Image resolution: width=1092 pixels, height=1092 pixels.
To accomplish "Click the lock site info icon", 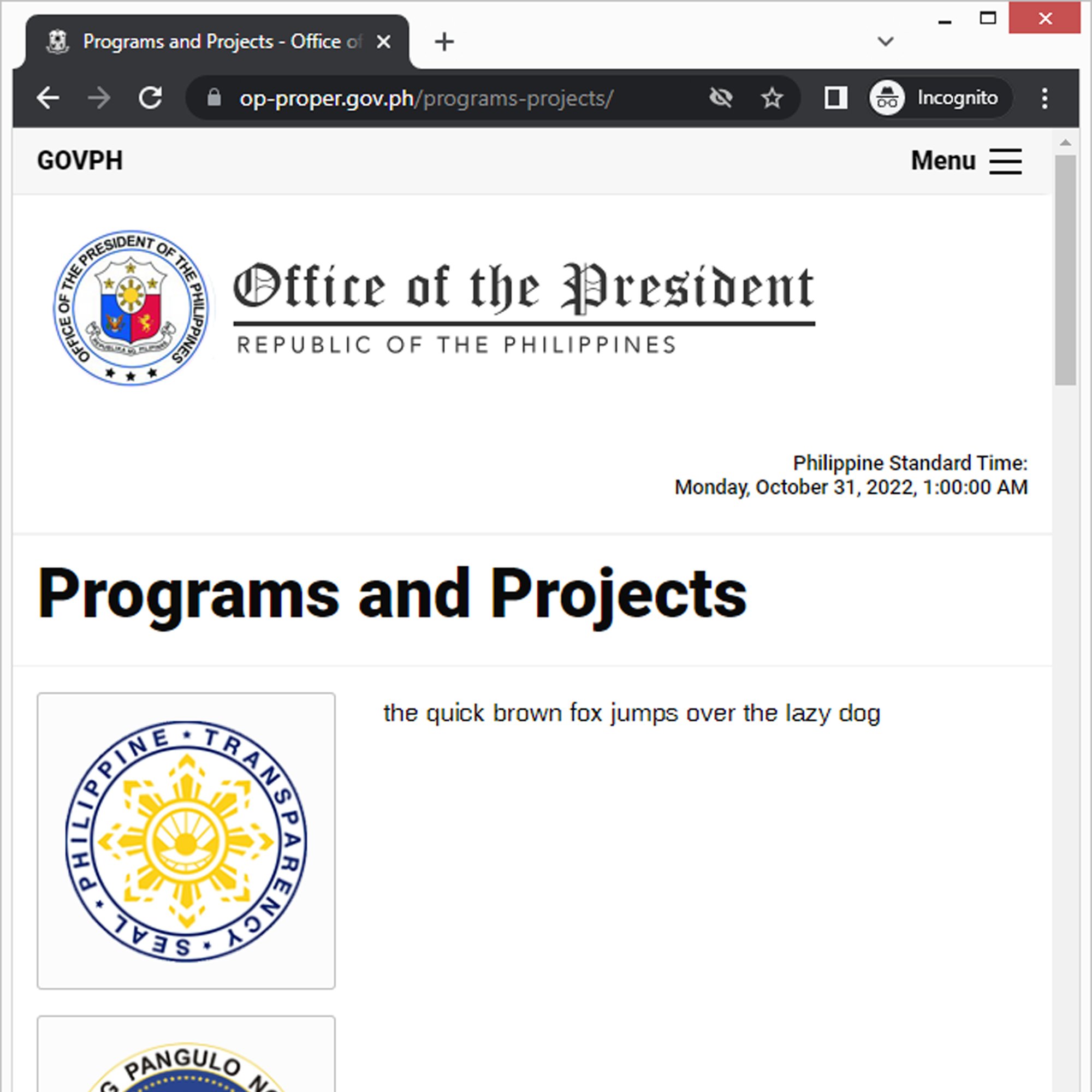I will pyautogui.click(x=213, y=98).
